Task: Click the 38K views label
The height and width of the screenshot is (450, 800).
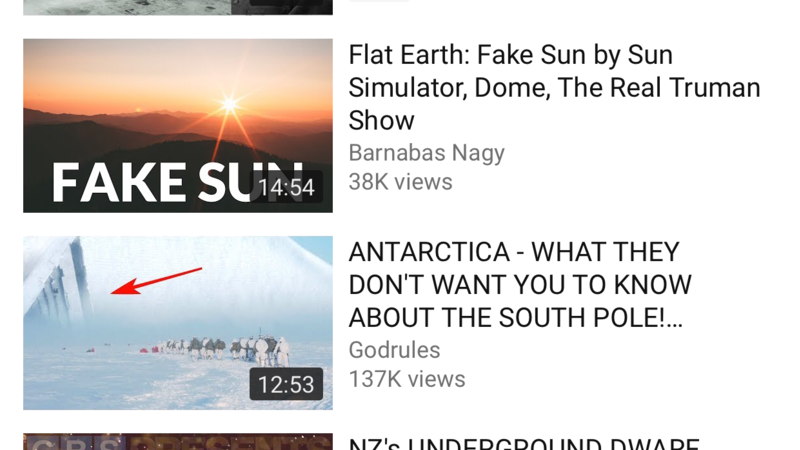Action: 401,182
